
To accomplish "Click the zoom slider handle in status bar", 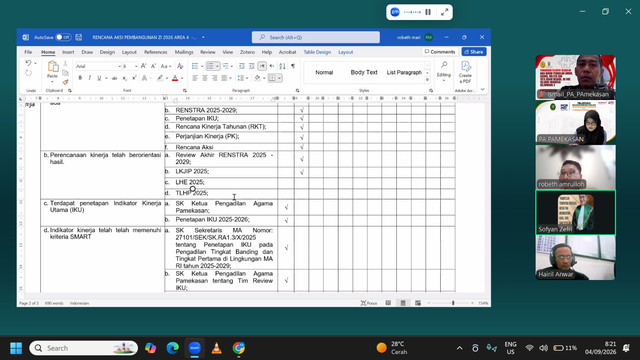I will pos(453,303).
